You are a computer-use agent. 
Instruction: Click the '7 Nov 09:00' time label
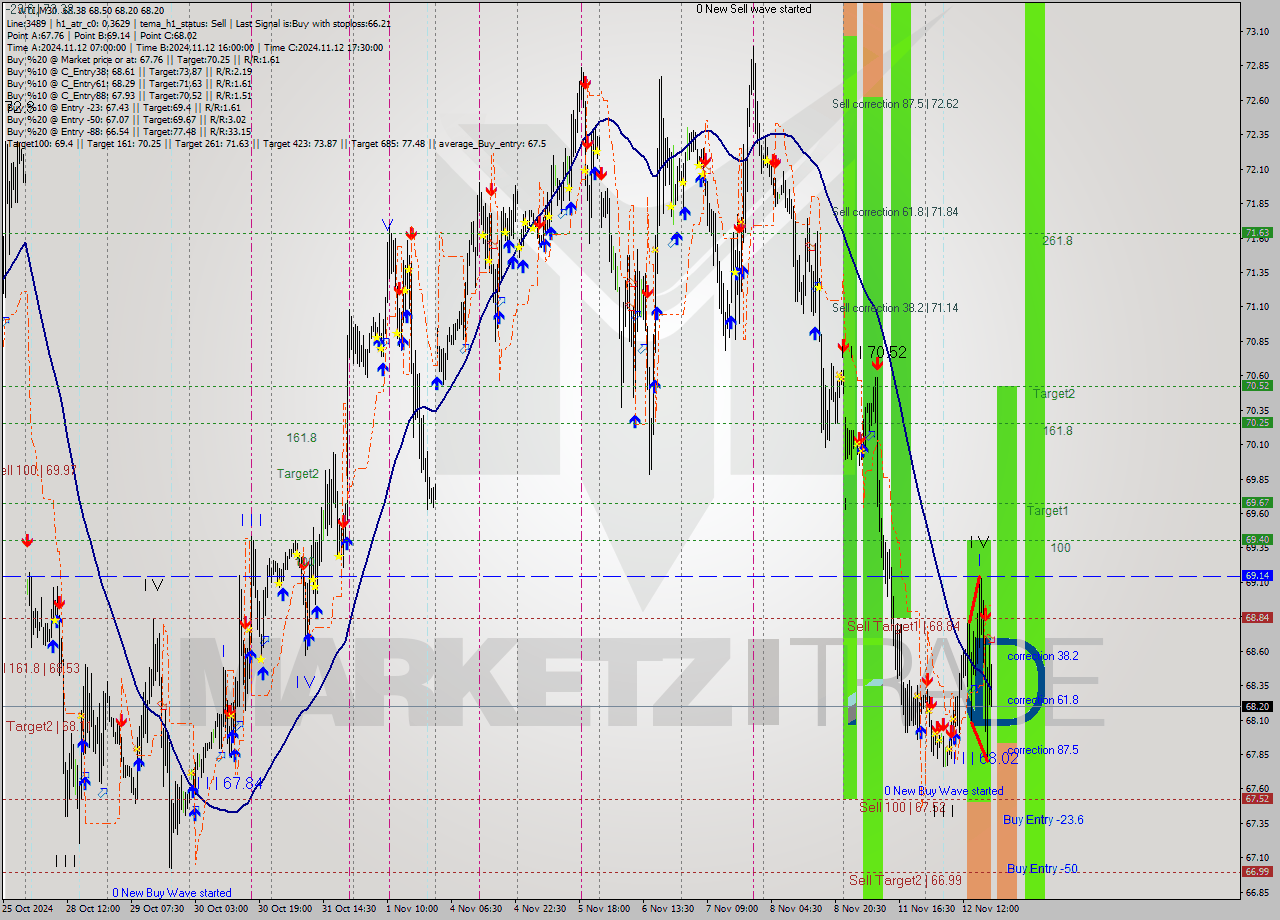(x=732, y=909)
